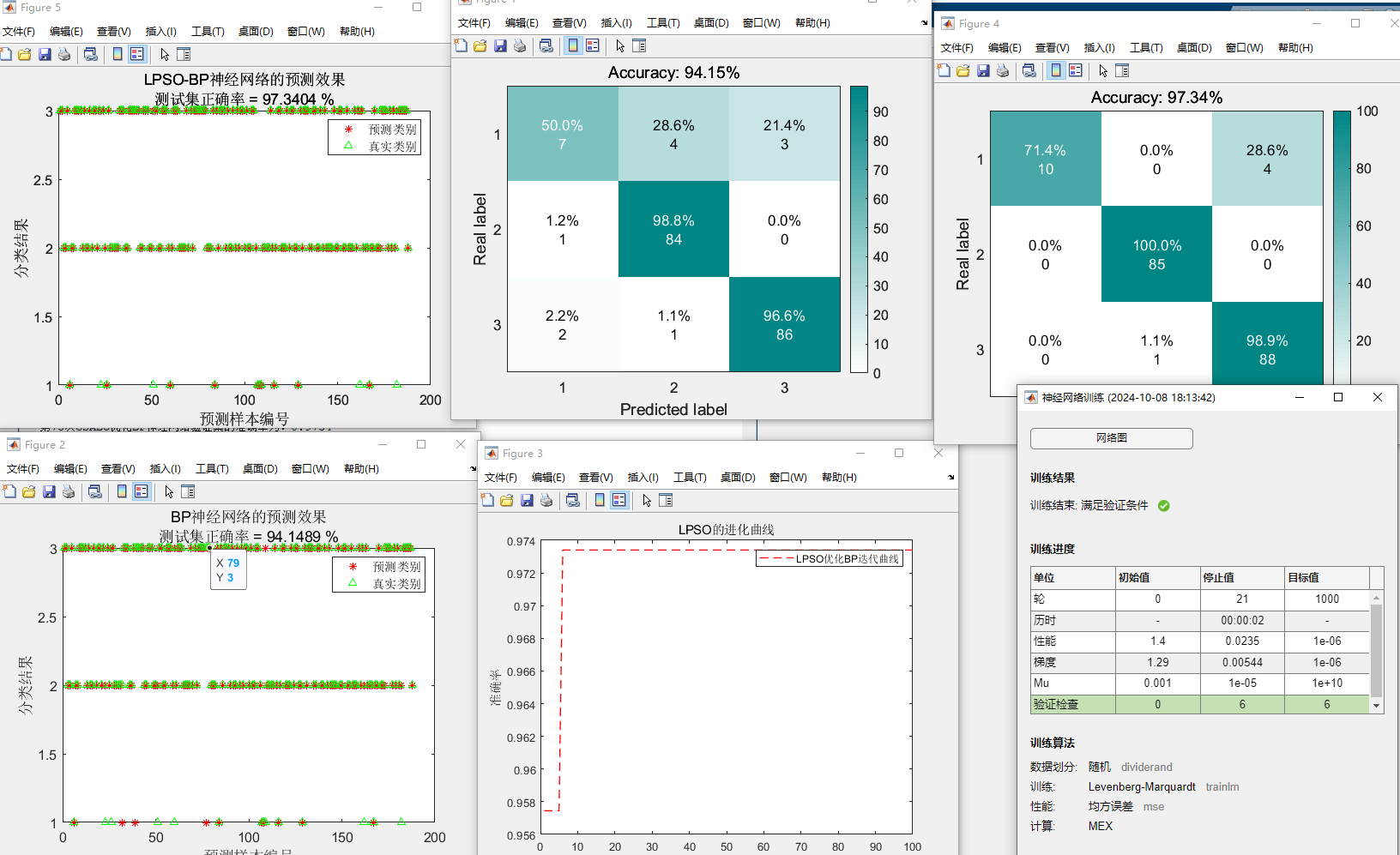The image size is (1400, 855).
Task: Click the 网络图 button
Action: (1111, 438)
